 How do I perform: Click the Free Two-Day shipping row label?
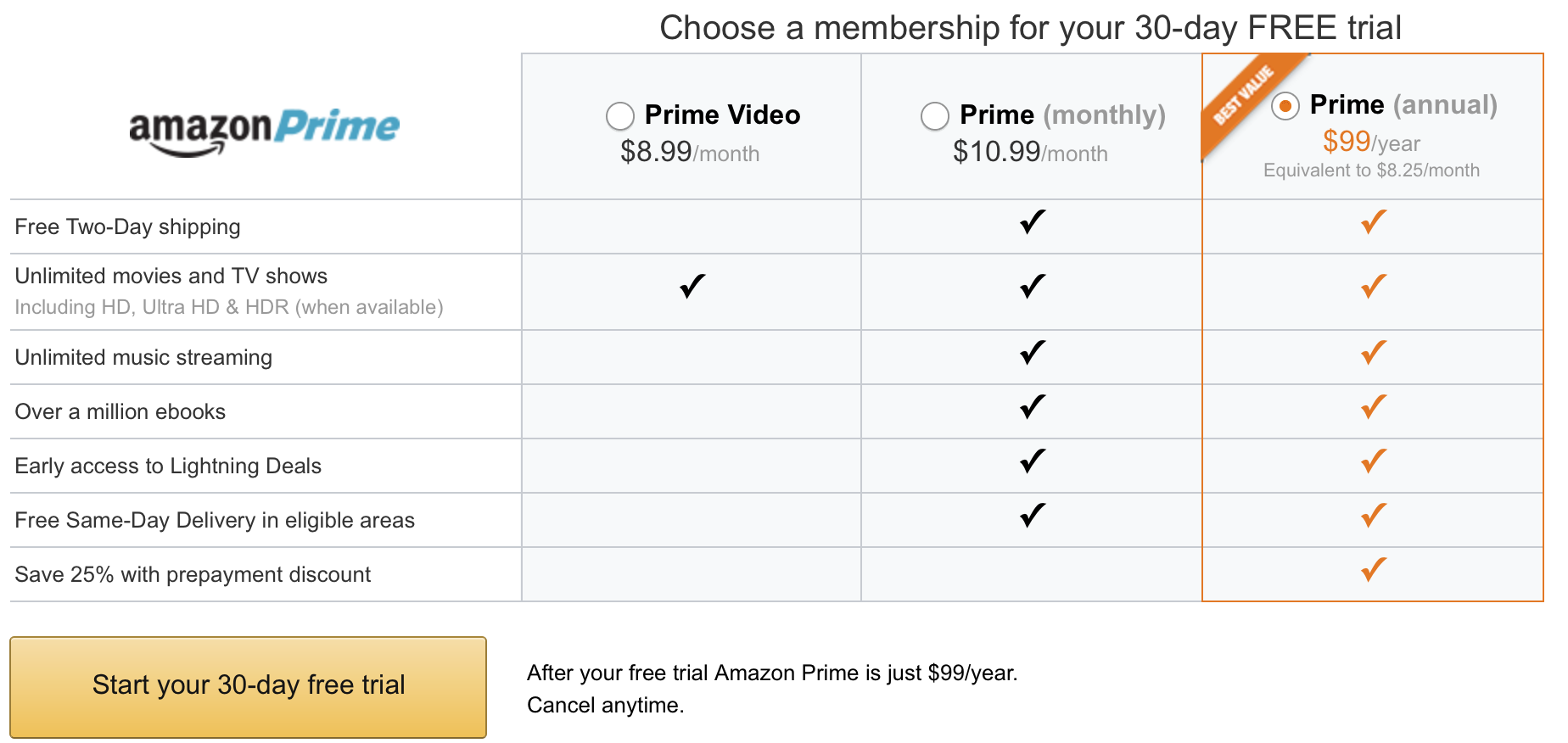(127, 227)
